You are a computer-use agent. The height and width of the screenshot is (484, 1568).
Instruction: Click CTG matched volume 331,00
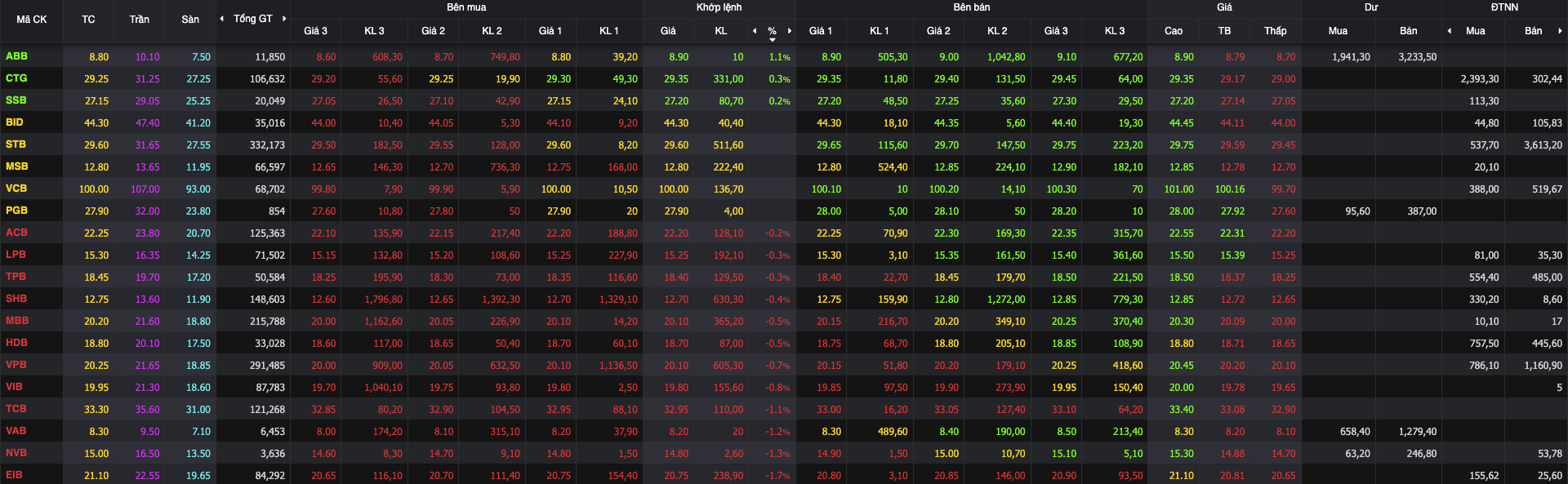click(728, 79)
